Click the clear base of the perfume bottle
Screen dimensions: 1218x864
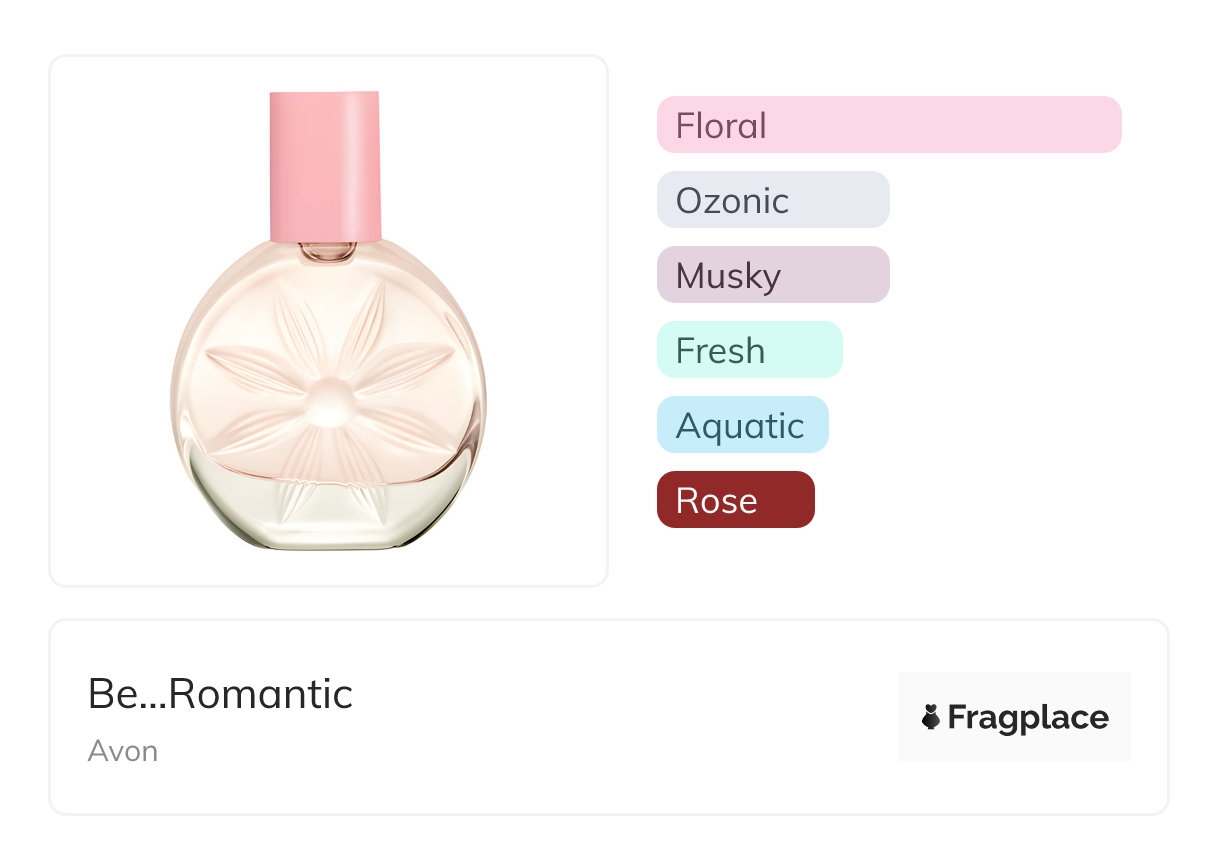point(329,515)
